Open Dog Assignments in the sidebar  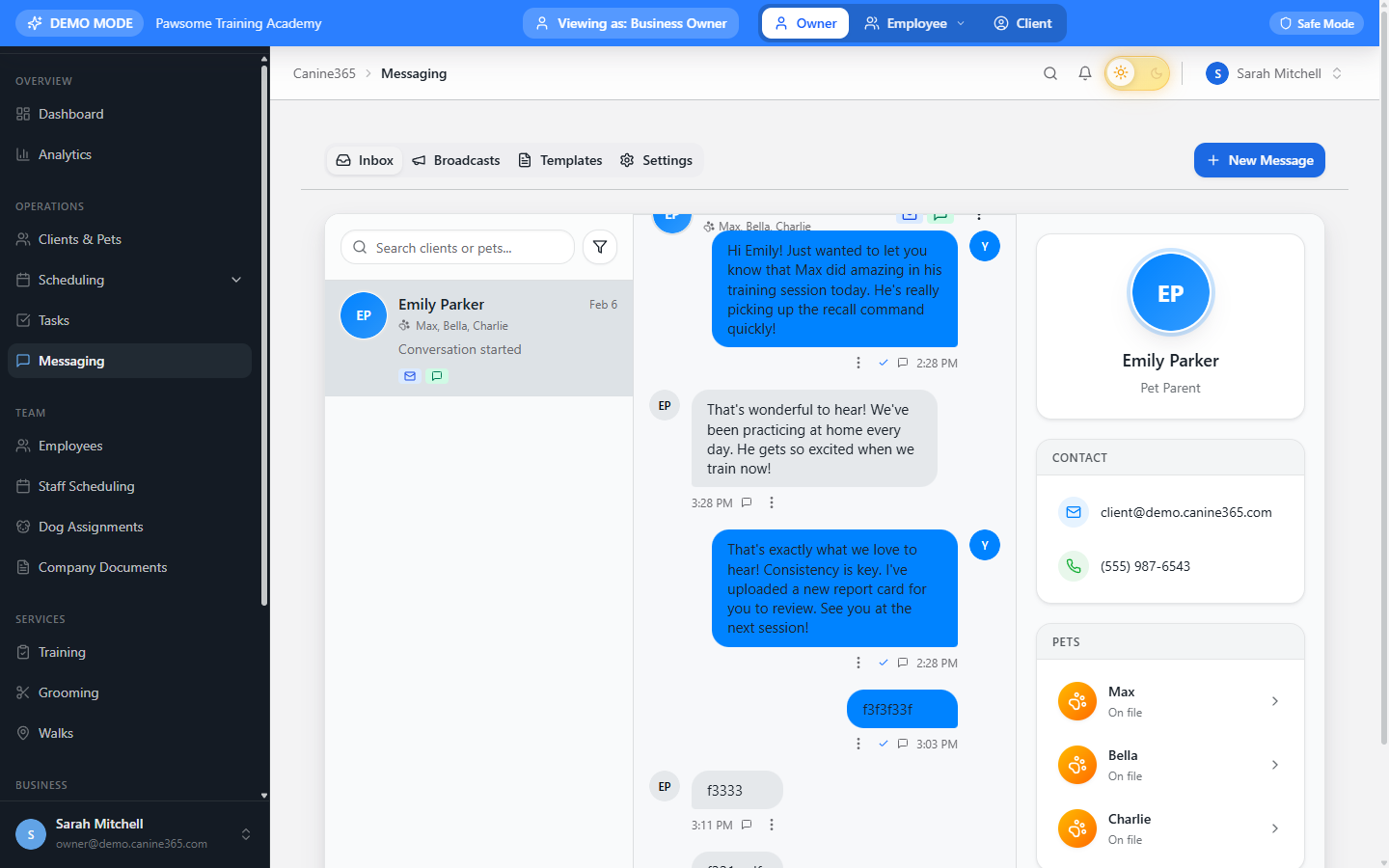(x=129, y=527)
